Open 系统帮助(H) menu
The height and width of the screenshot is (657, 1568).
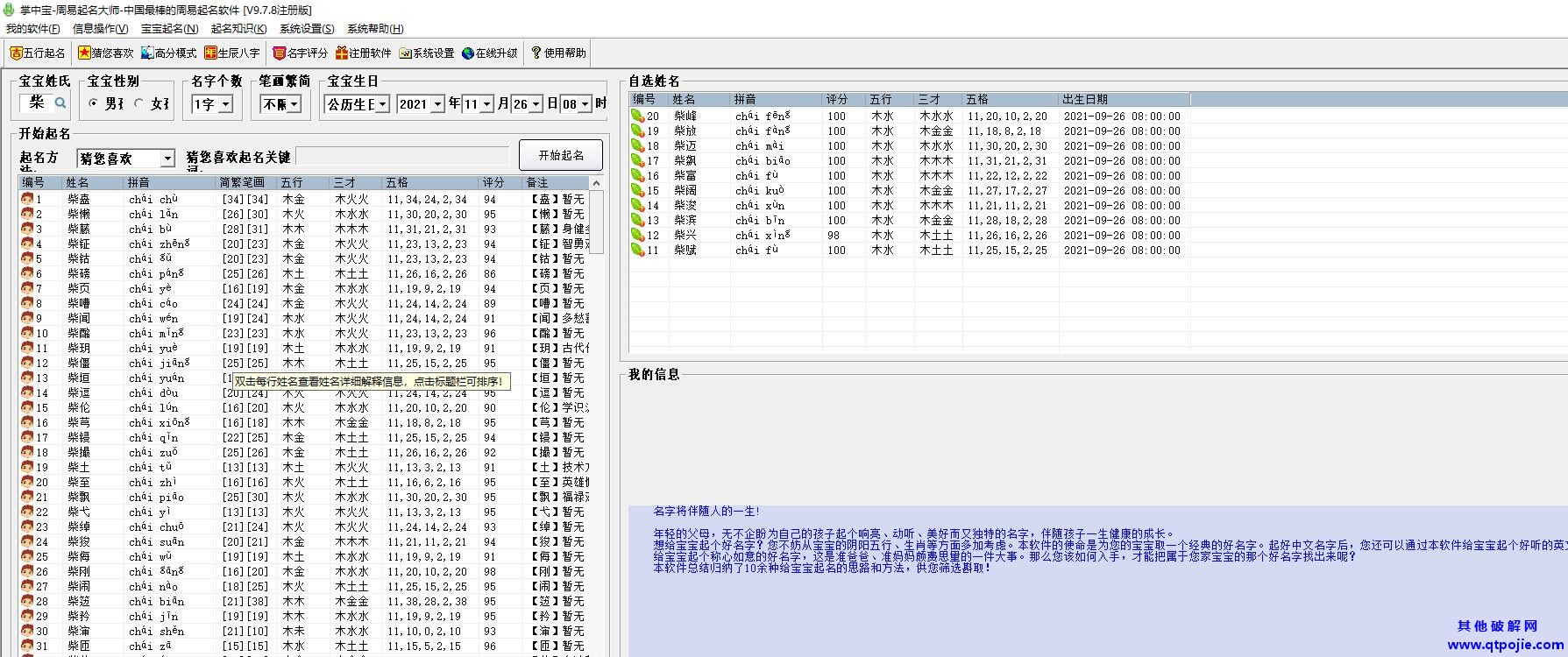(x=375, y=29)
